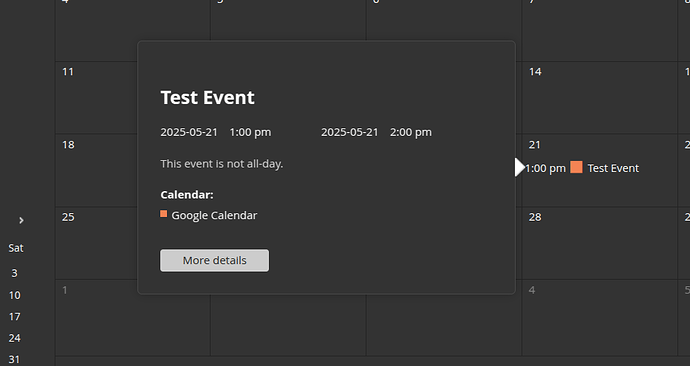The image size is (690, 366).
Task: Select the Google Calendar label in popup
Action: (214, 215)
